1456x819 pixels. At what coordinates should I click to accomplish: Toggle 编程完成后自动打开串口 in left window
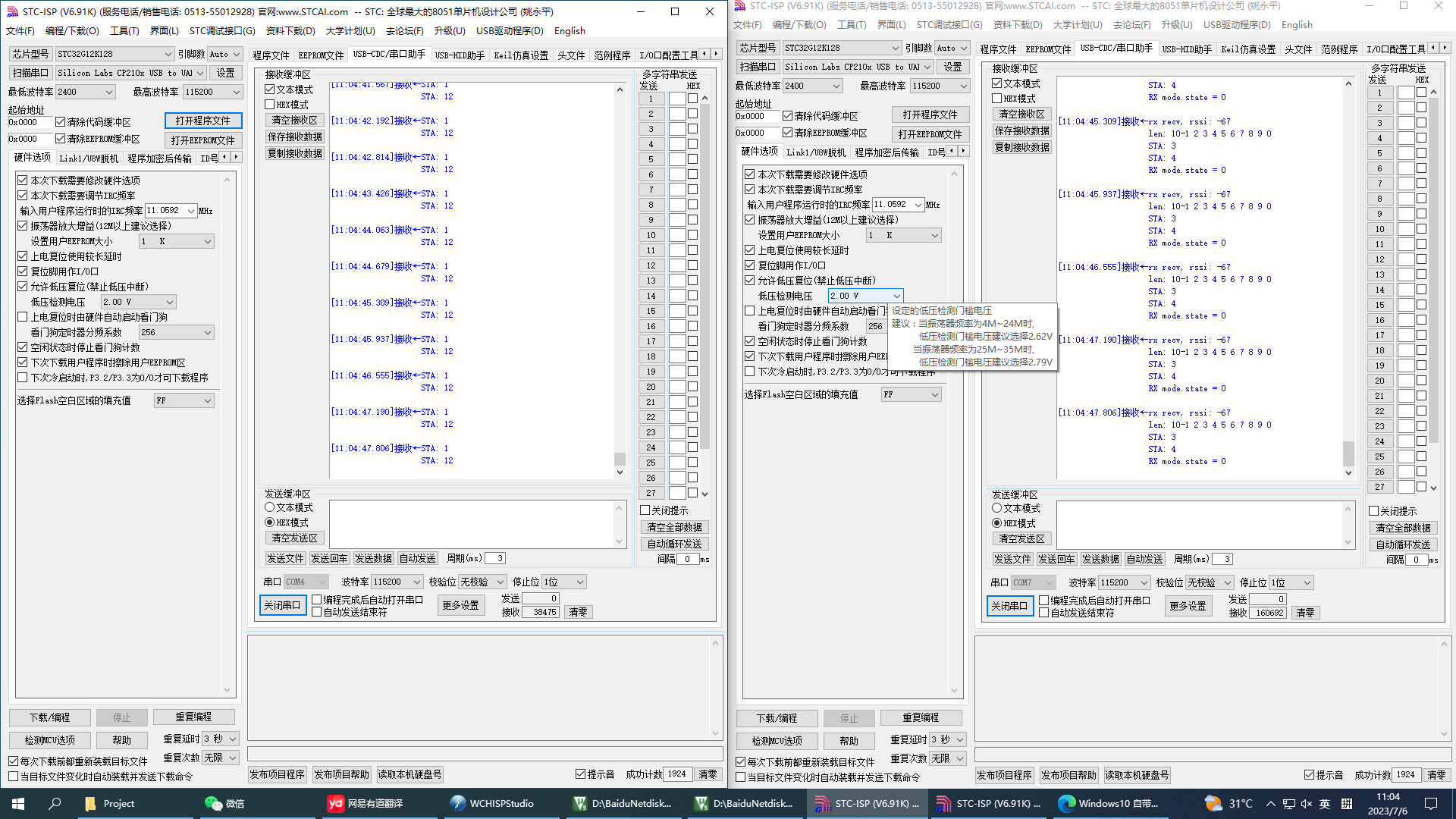click(317, 600)
